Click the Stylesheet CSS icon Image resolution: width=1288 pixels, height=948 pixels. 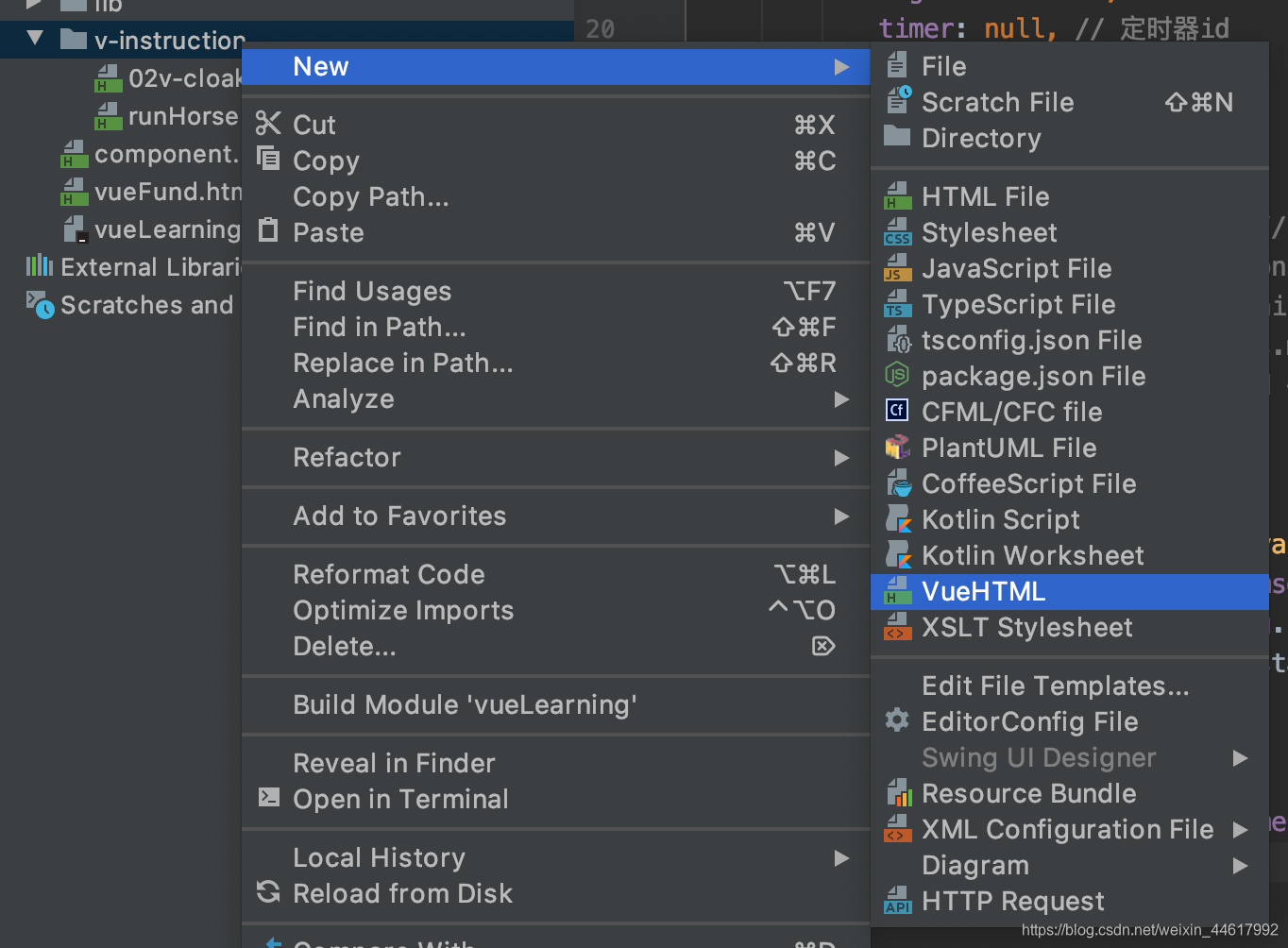897,232
